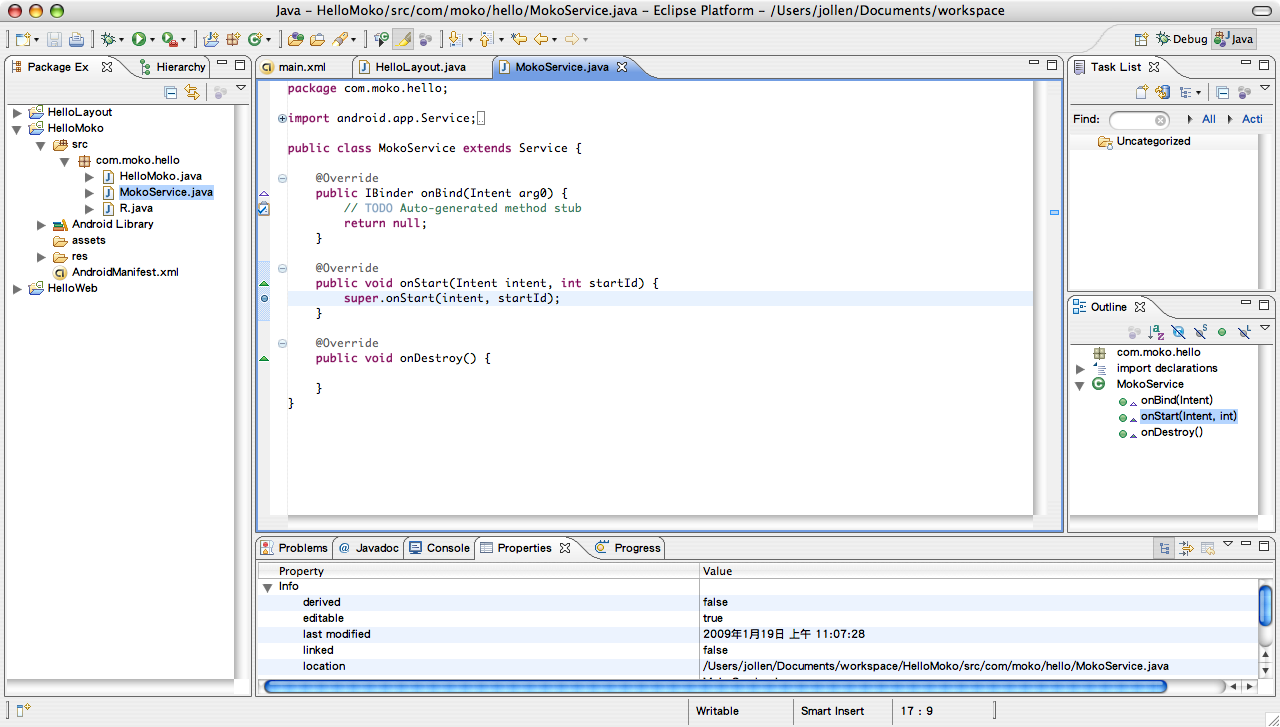Clear the Task List Find field

click(1160, 120)
